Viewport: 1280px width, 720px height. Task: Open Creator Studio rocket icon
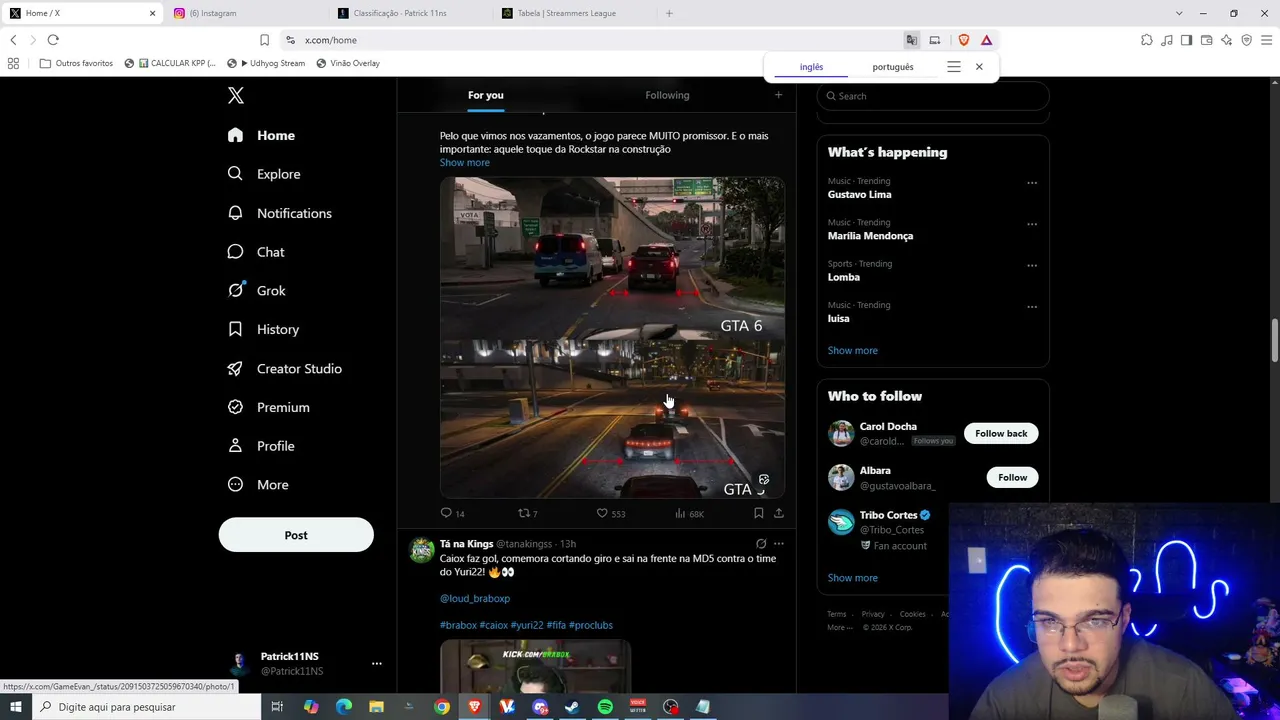(x=235, y=369)
